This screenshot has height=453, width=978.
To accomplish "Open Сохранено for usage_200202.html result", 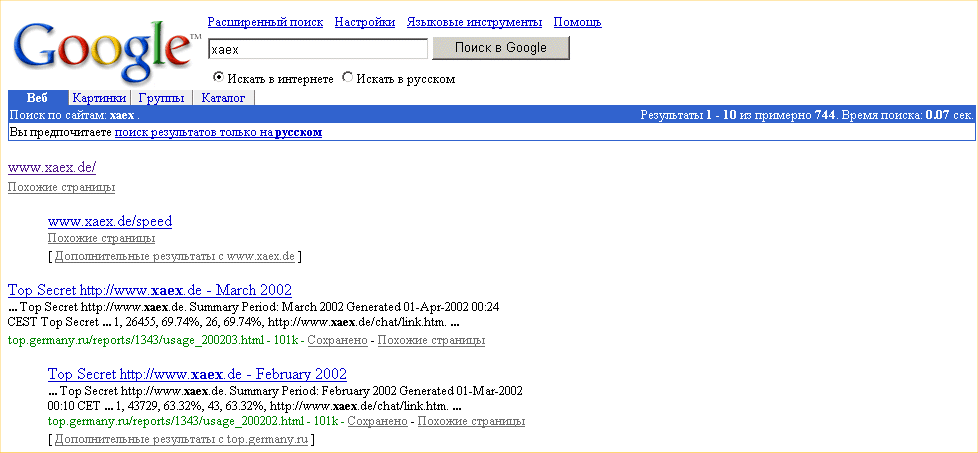I will (x=377, y=421).
